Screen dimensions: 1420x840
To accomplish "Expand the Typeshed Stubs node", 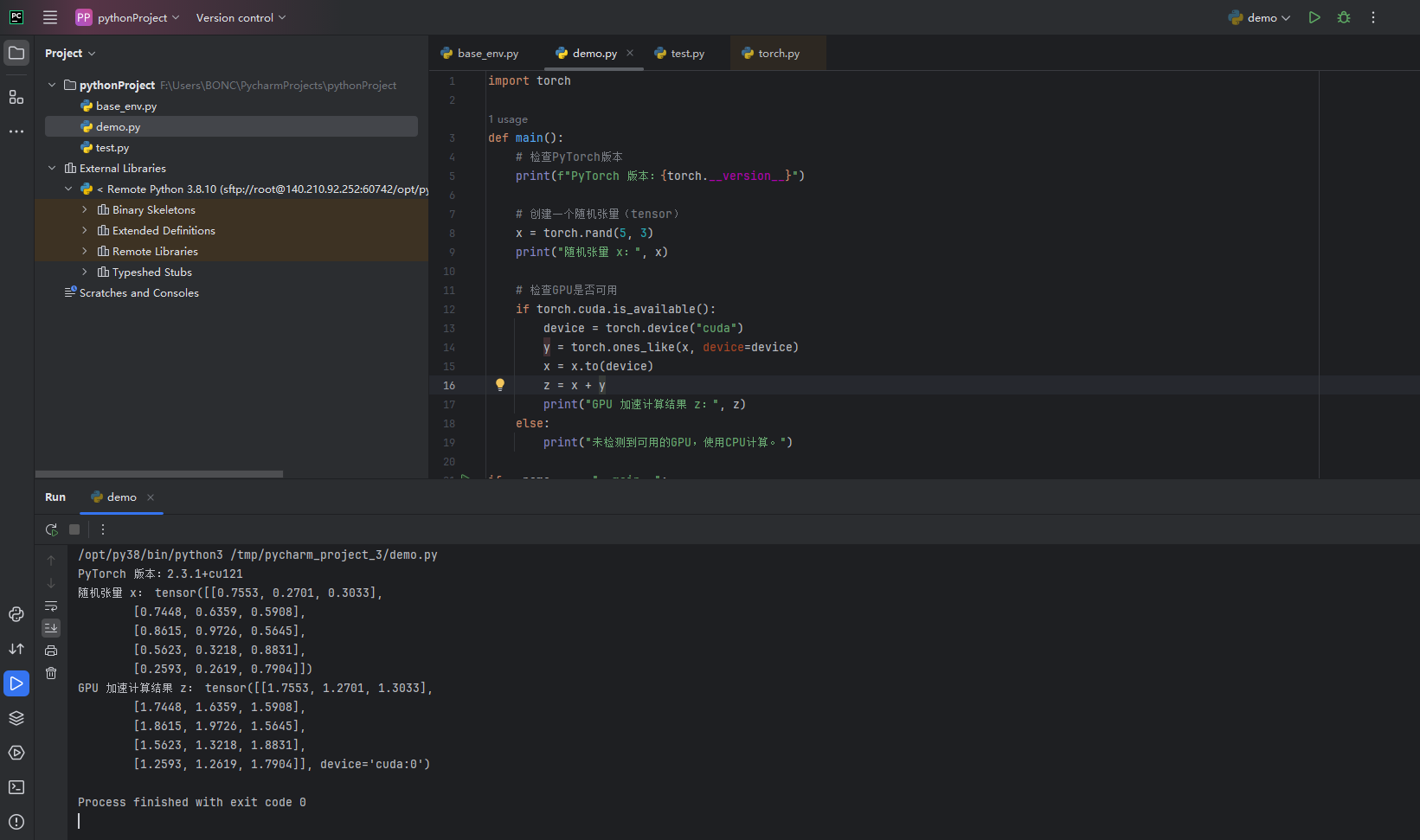I will click(85, 272).
